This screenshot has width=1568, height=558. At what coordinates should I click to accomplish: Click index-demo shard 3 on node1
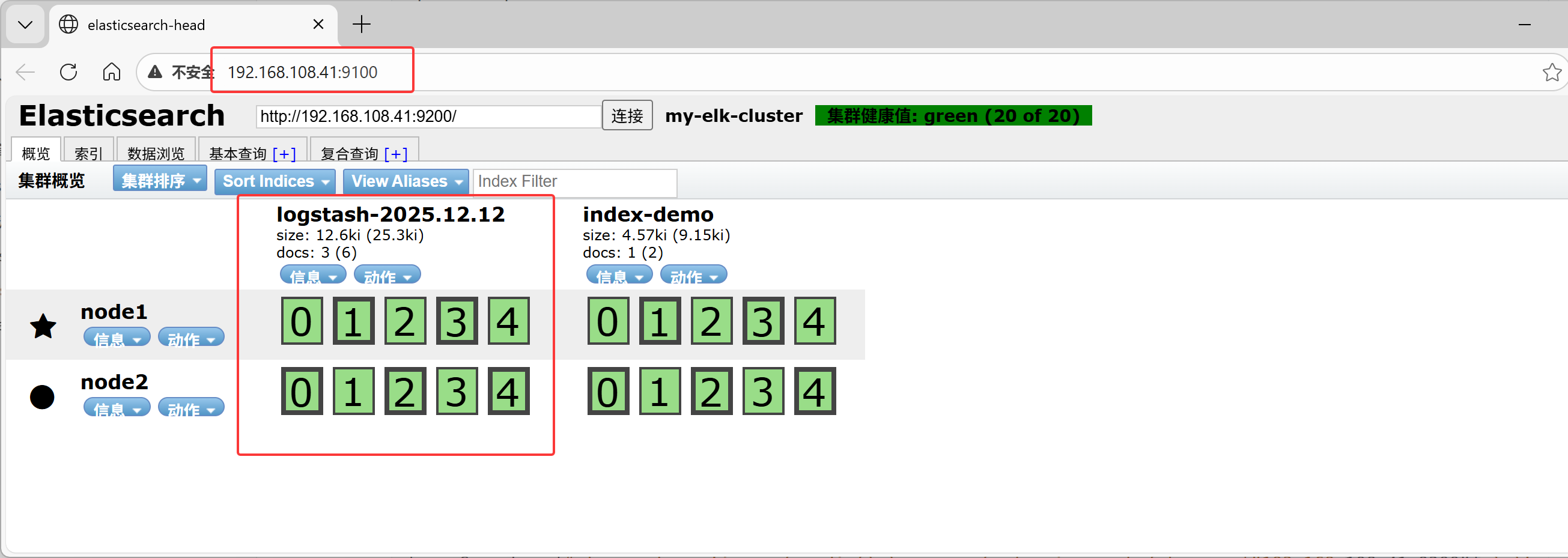[x=764, y=321]
